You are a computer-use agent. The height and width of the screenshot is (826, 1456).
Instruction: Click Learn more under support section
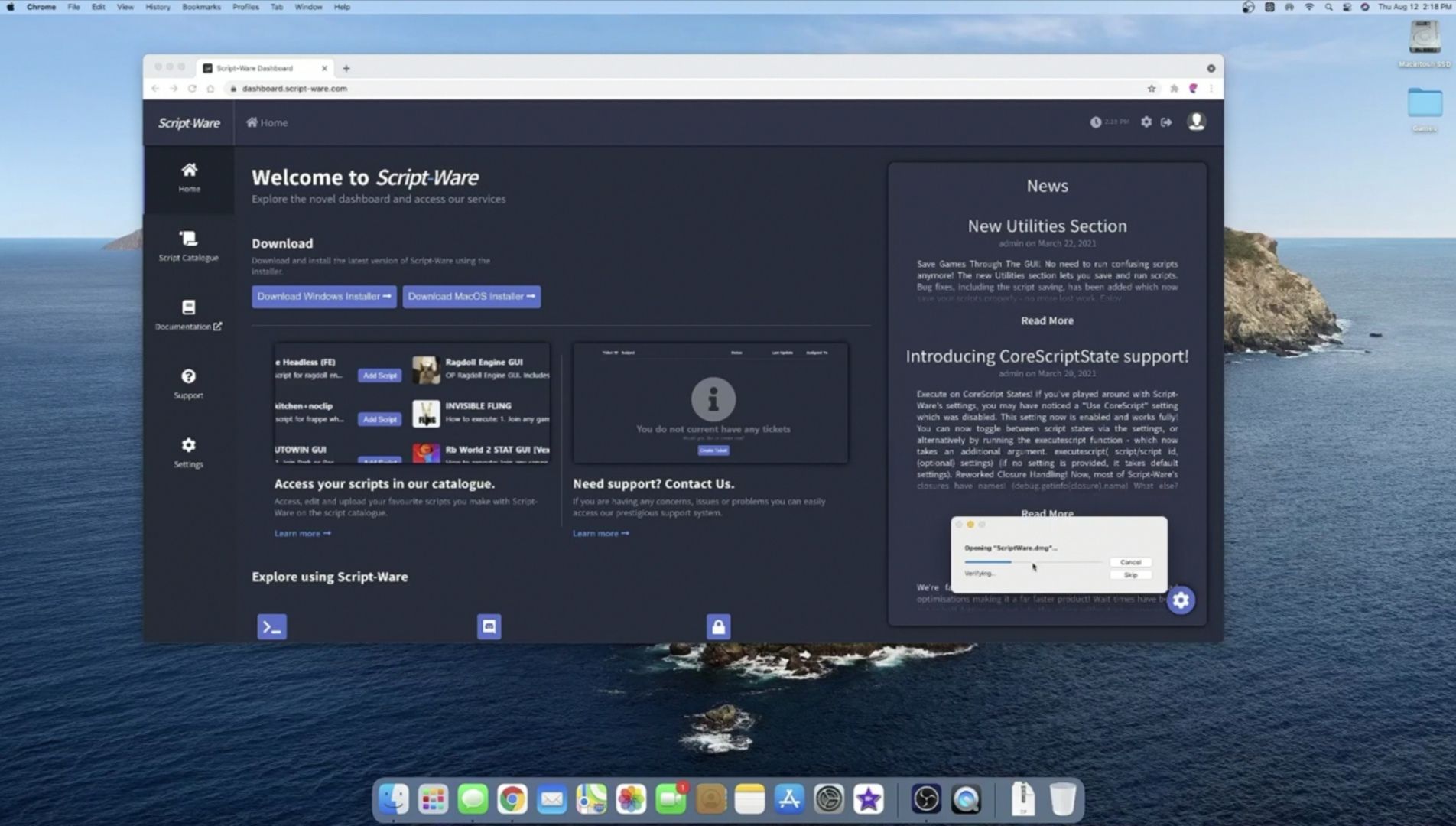tap(601, 533)
